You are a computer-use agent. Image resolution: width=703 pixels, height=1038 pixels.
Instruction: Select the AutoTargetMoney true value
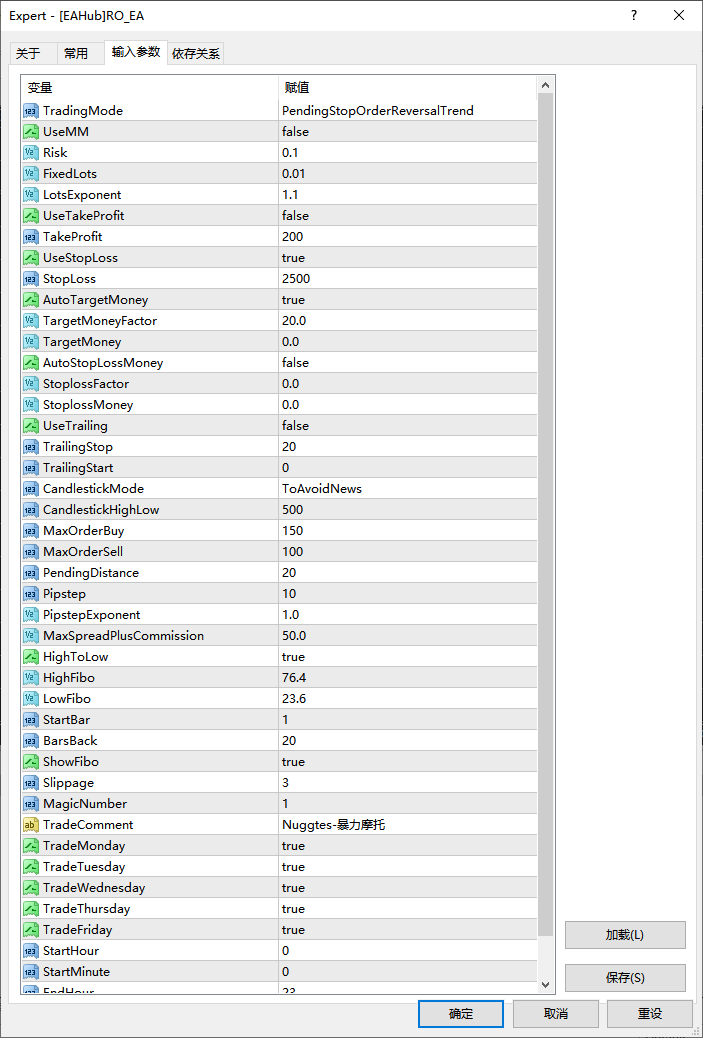(293, 300)
